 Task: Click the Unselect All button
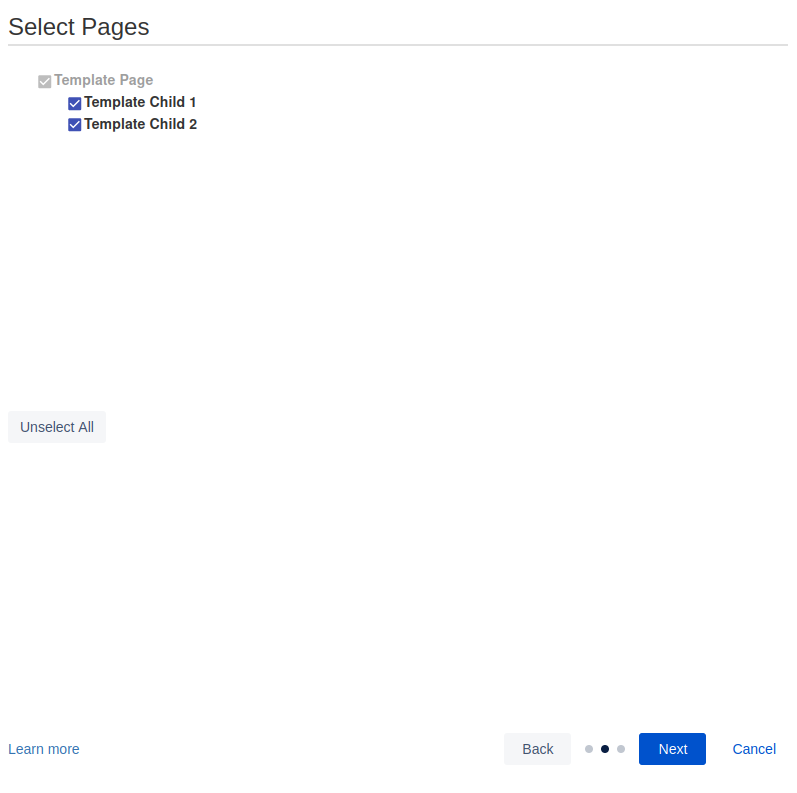(57, 427)
